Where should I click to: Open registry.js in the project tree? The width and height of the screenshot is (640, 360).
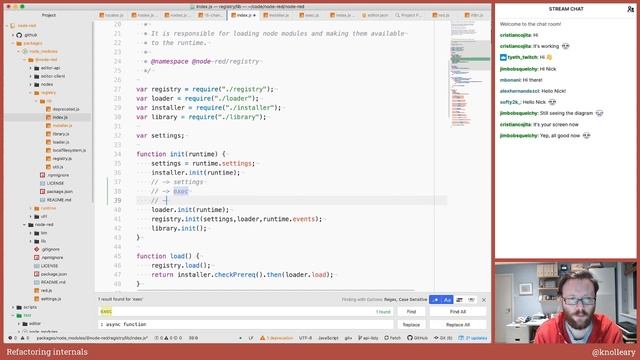click(62, 158)
